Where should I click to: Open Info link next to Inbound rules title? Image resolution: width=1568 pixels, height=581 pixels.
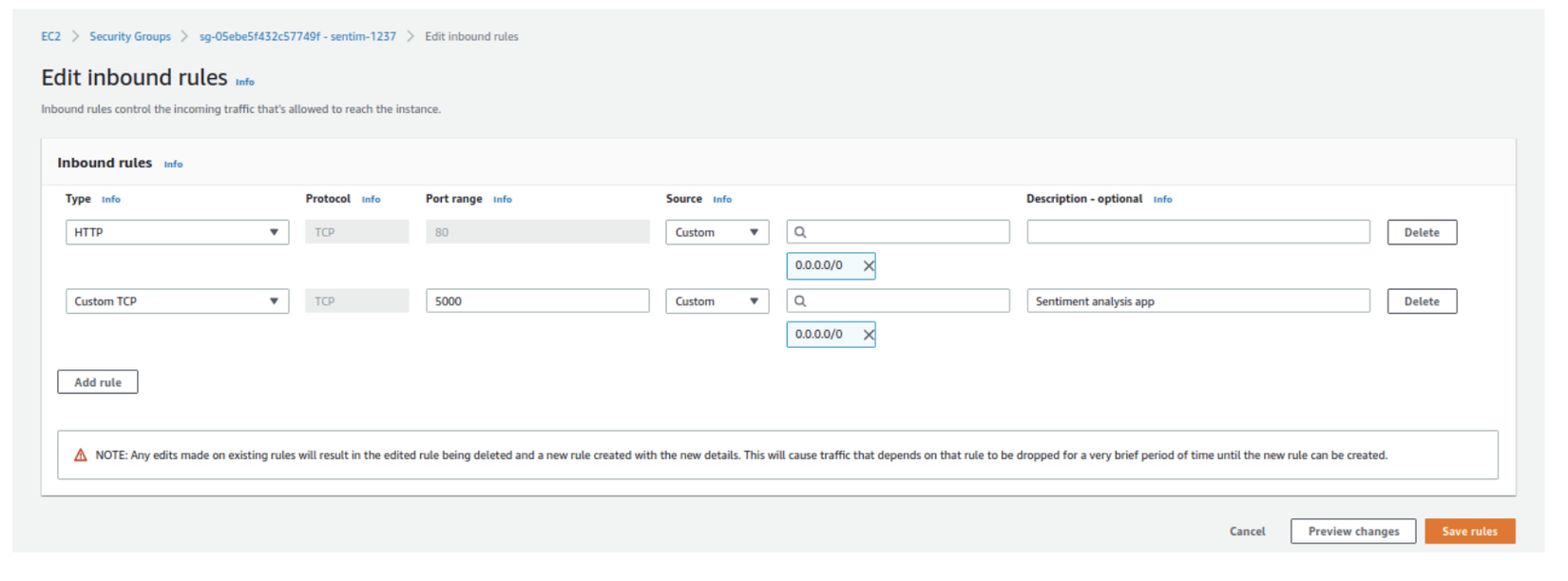[x=173, y=165]
